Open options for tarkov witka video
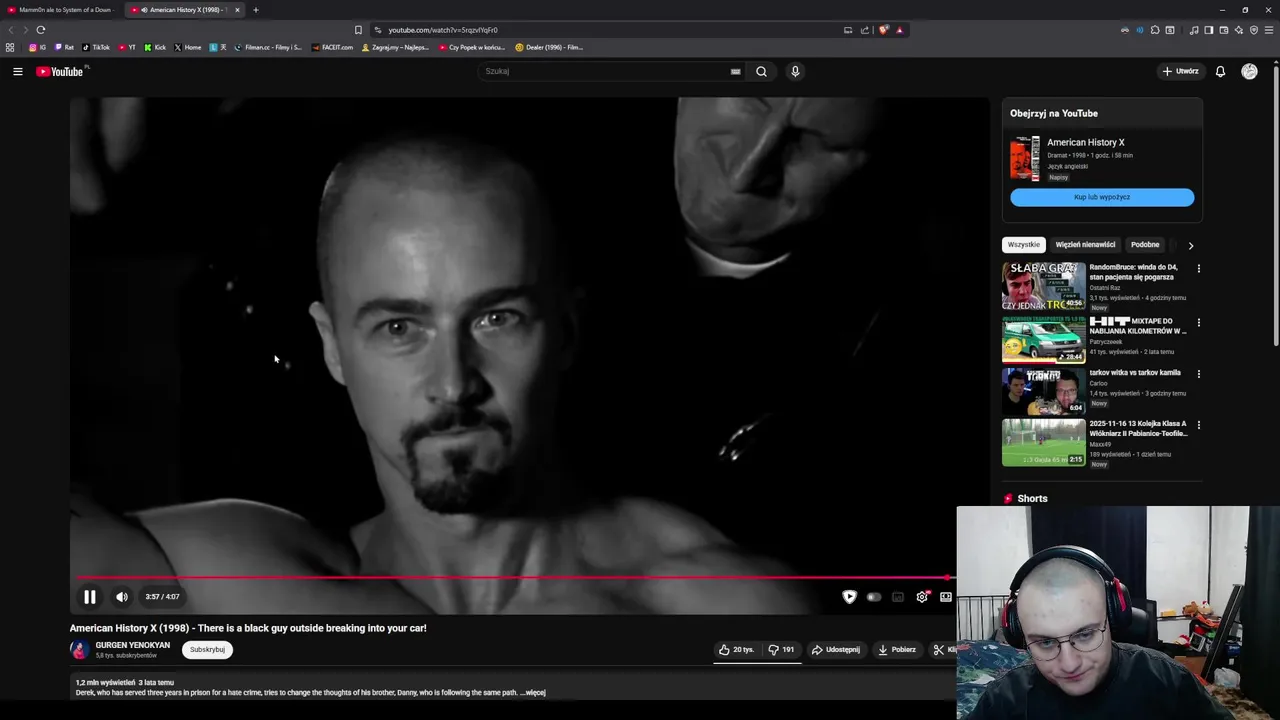Image resolution: width=1280 pixels, height=720 pixels. coord(1198,374)
